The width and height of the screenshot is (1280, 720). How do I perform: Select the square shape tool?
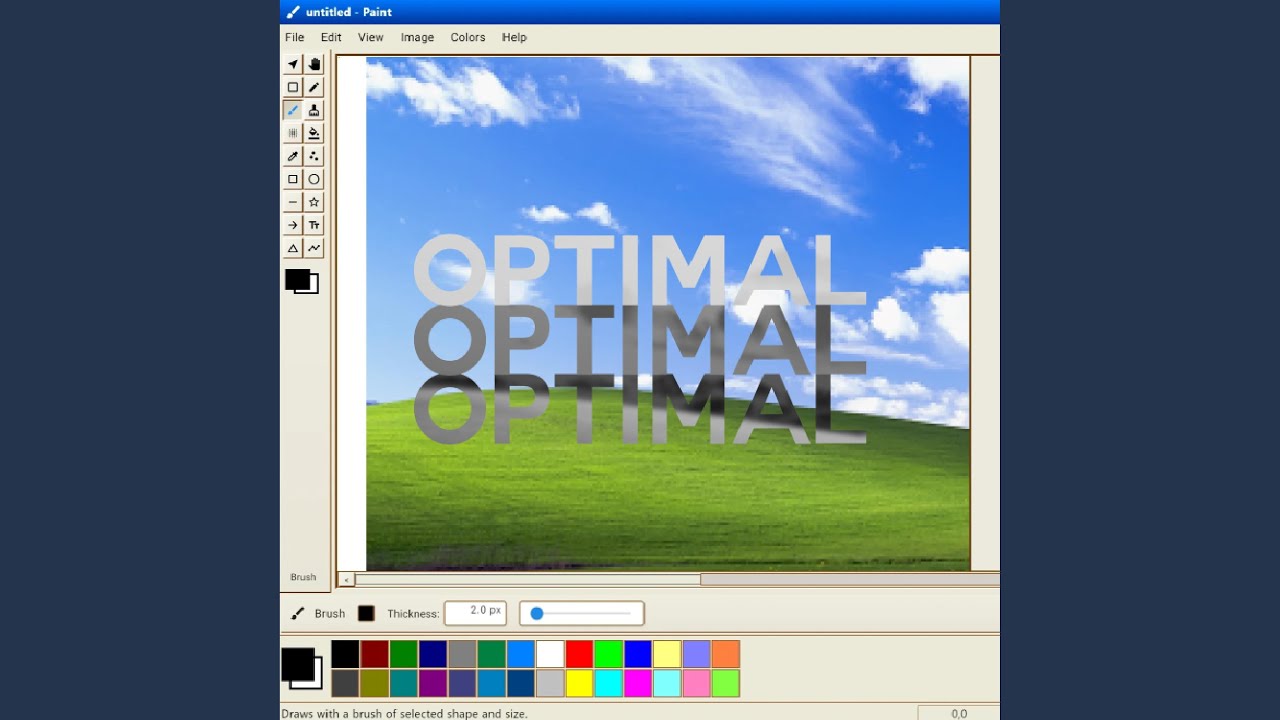(x=293, y=179)
